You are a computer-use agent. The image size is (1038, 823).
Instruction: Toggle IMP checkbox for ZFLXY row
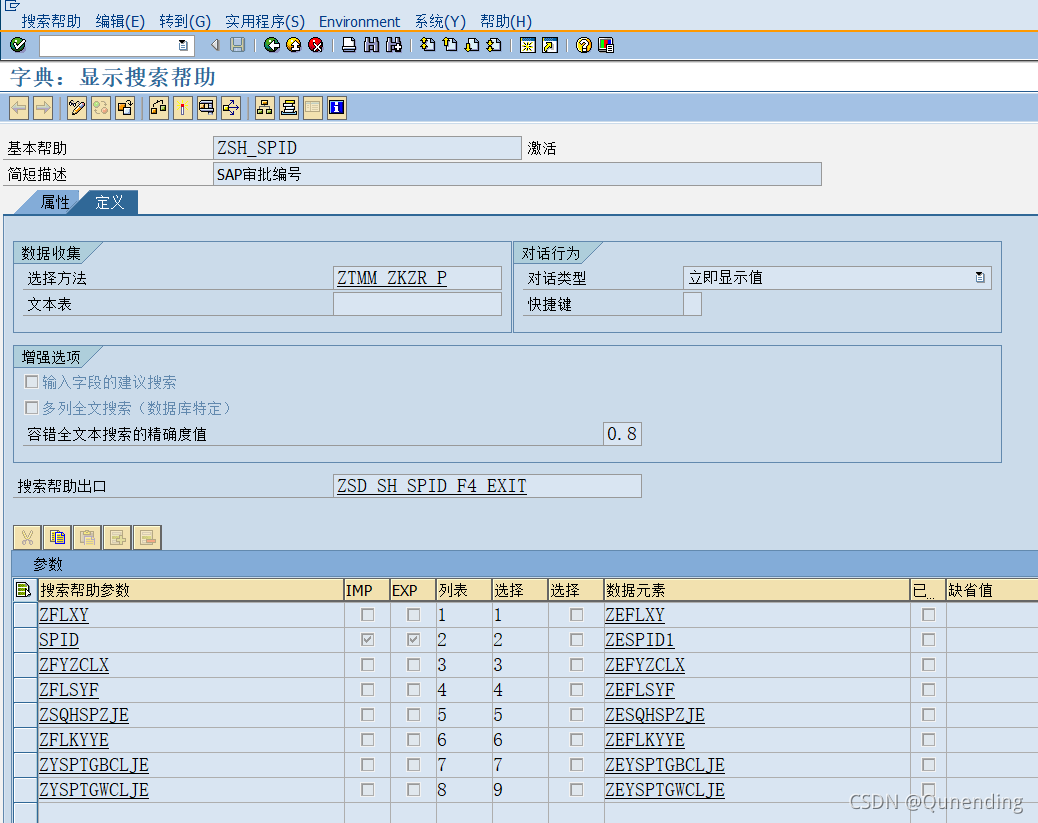(367, 614)
